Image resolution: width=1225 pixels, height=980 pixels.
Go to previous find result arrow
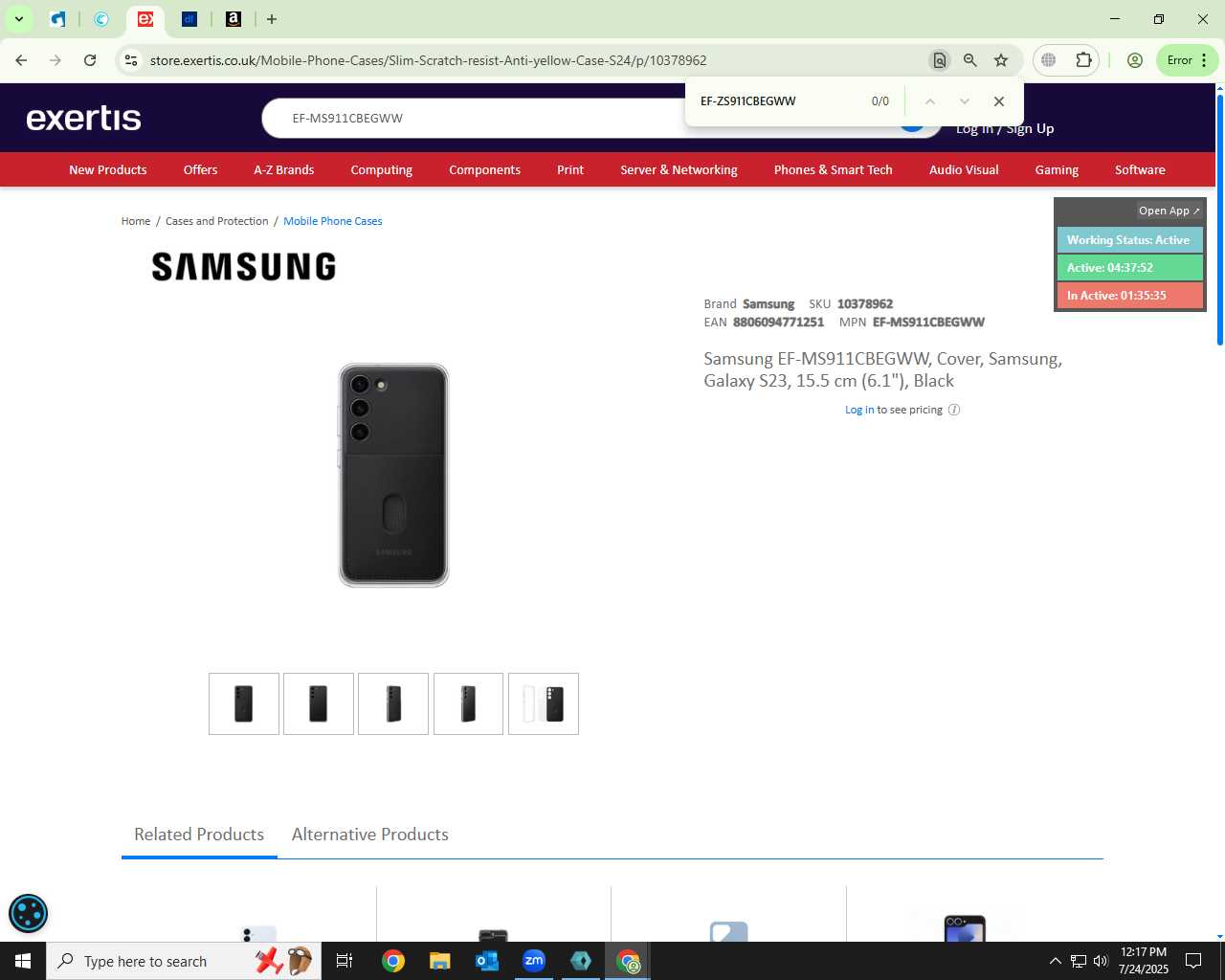929,101
